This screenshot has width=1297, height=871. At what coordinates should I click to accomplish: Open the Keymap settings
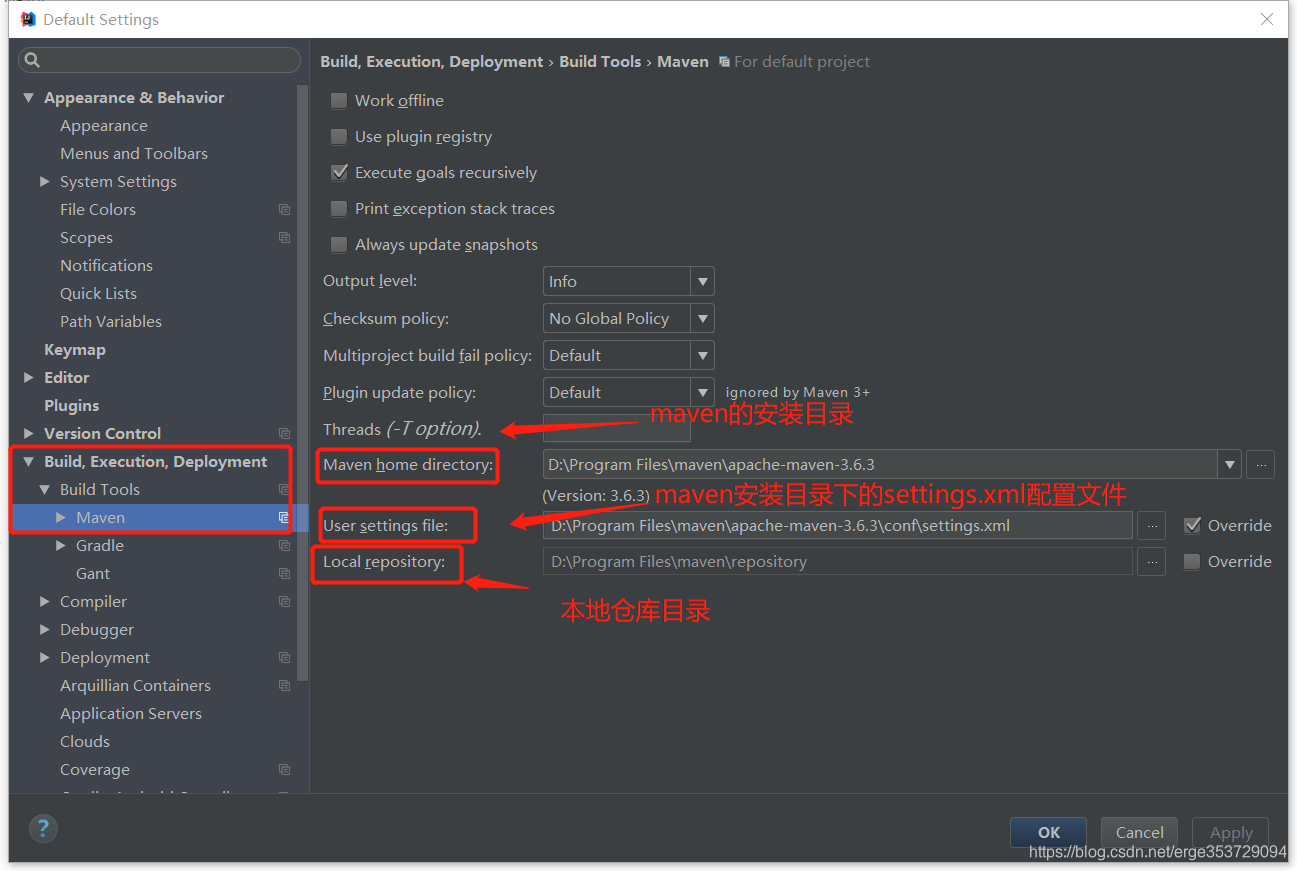click(x=75, y=349)
